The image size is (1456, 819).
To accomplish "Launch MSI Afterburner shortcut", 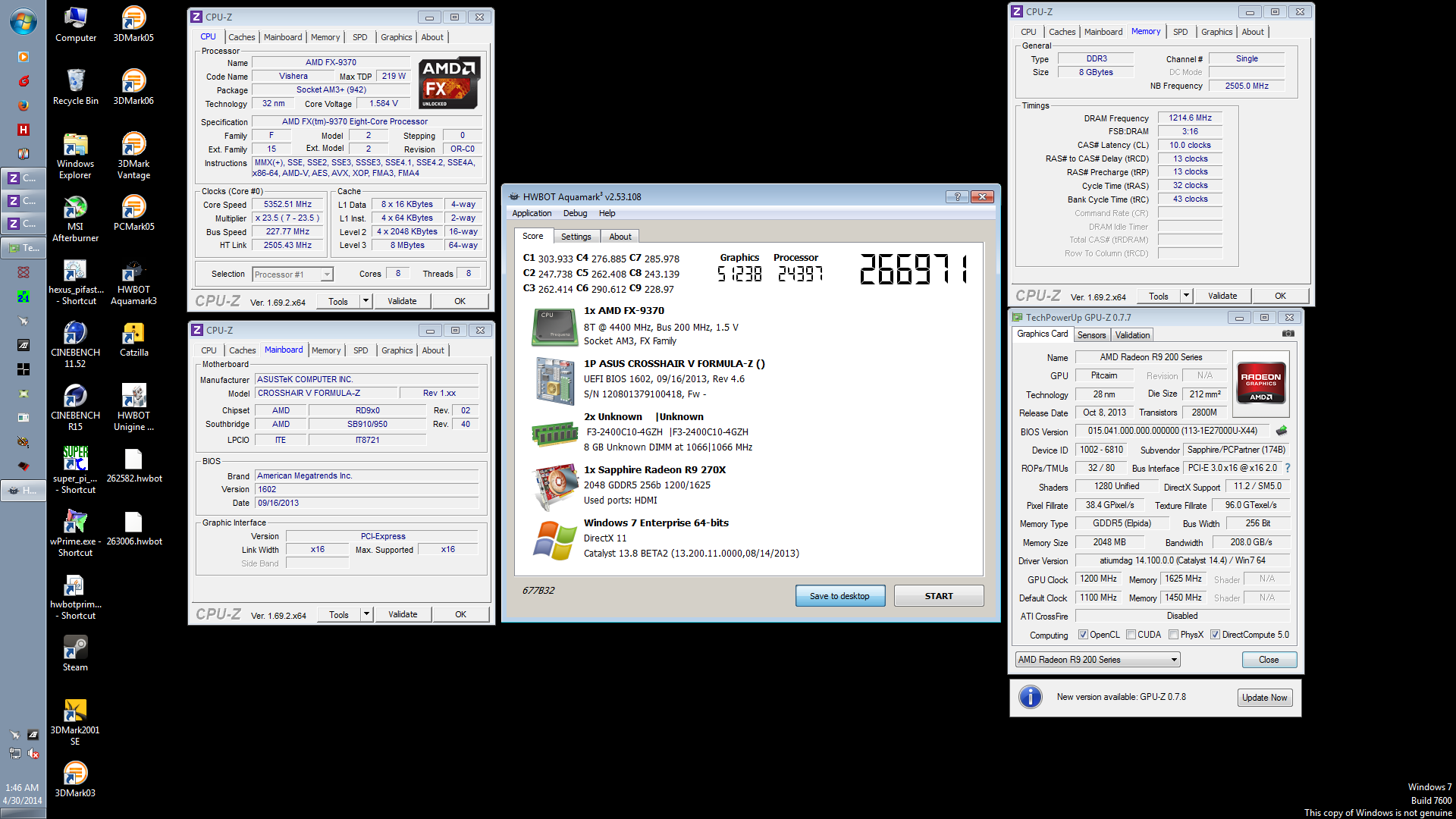I will tap(75, 218).
